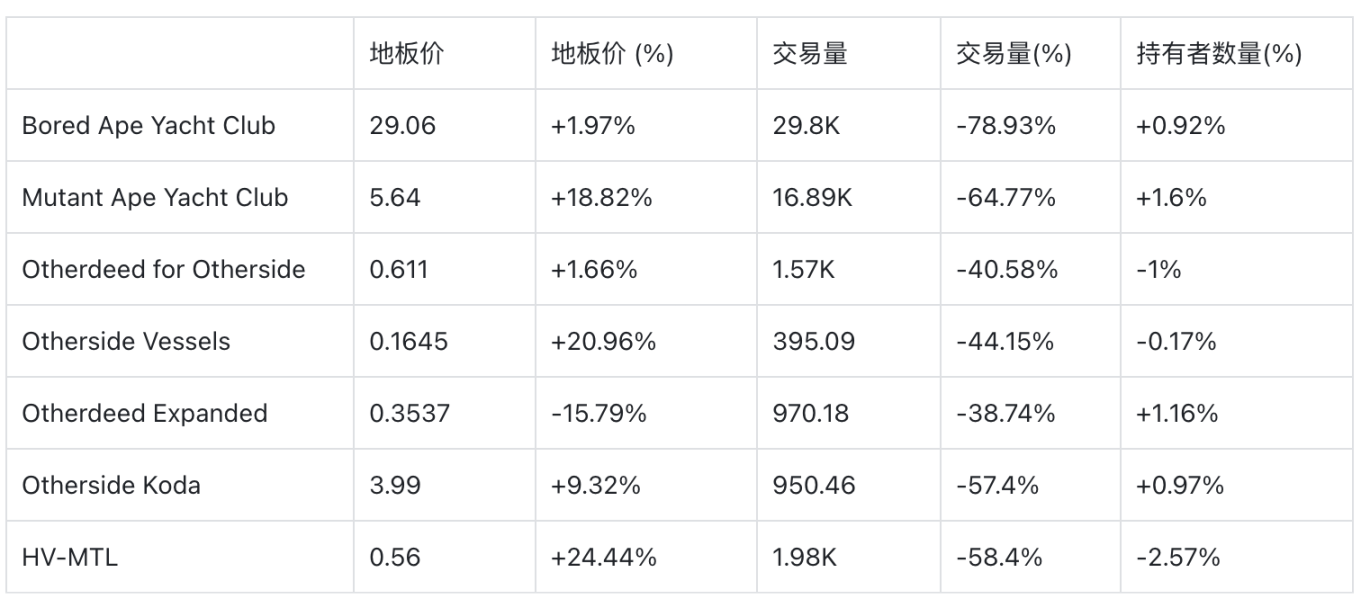
Task: Click the +18.82% floor price change
Action: [601, 198]
